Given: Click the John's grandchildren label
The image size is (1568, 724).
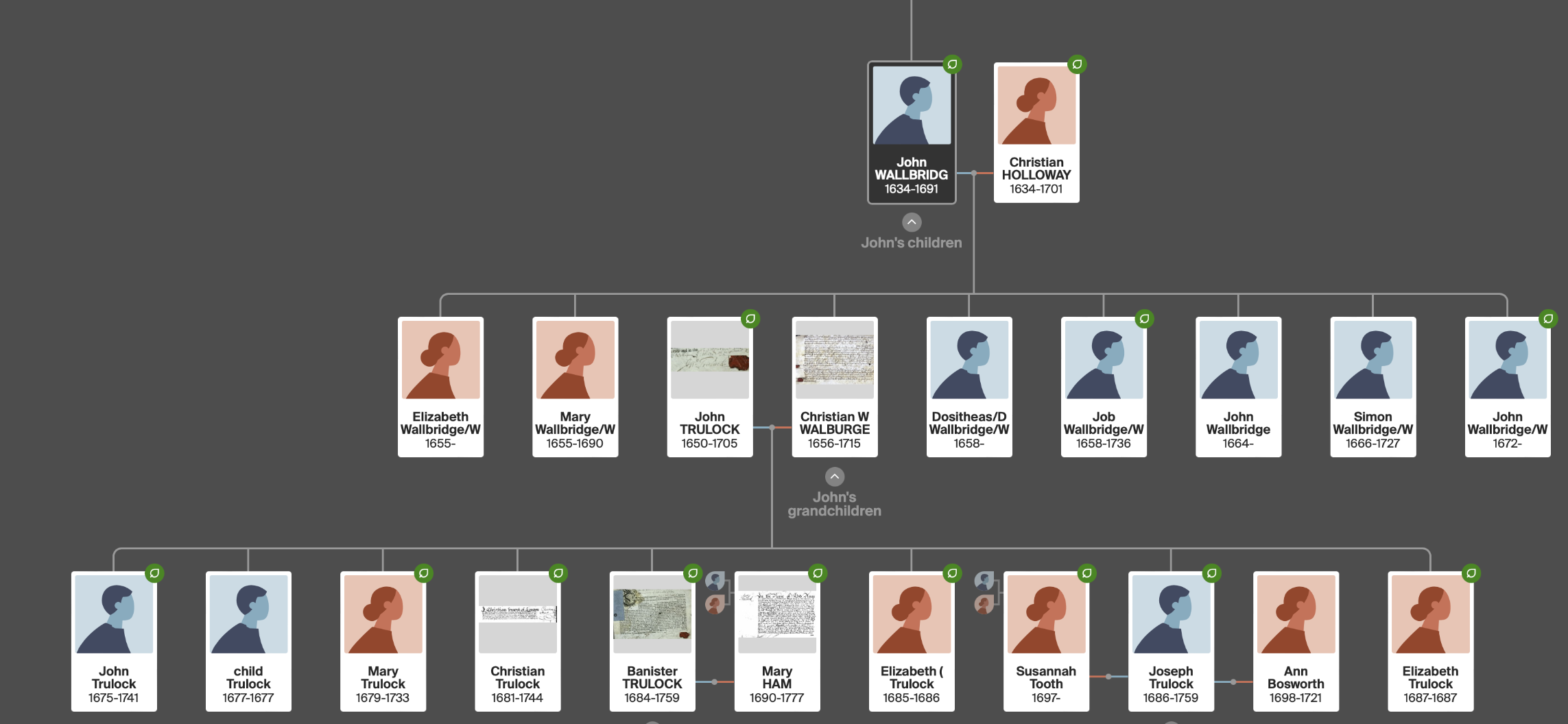Looking at the screenshot, I should (x=835, y=504).
